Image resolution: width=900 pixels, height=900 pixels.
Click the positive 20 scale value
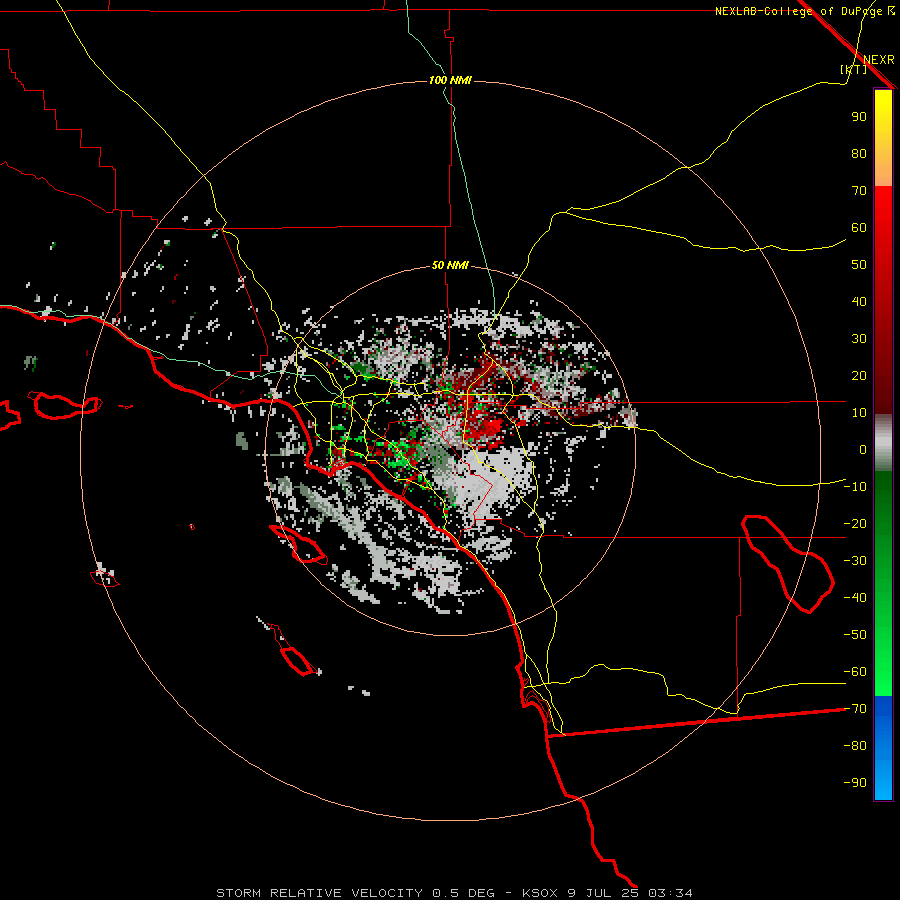[x=859, y=376]
